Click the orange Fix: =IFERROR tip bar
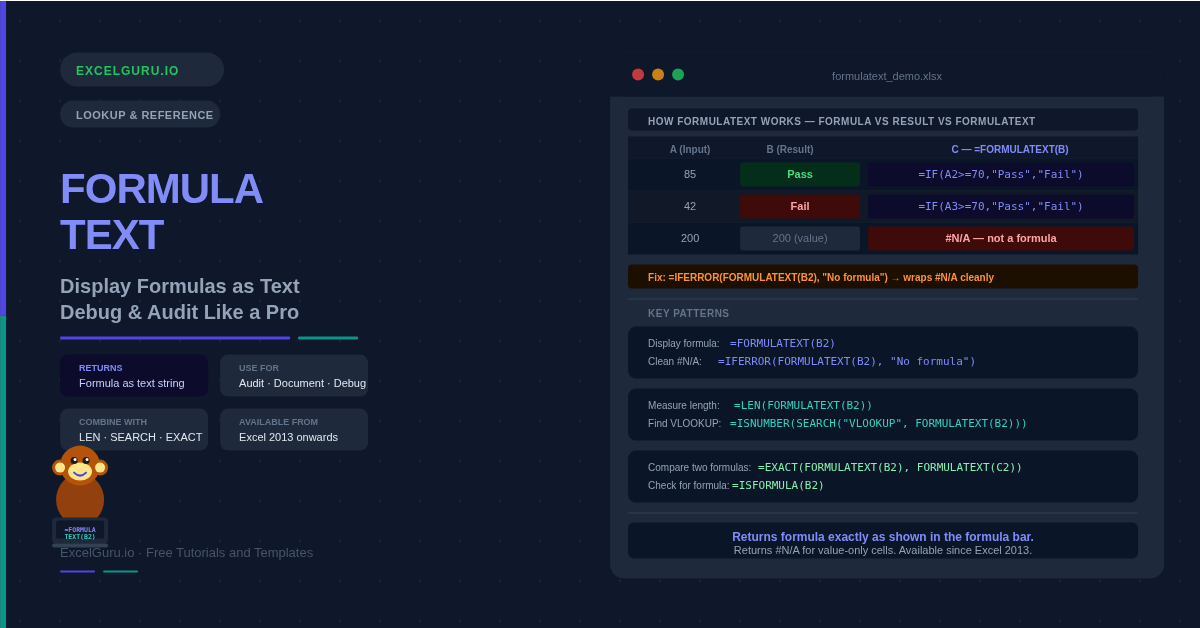This screenshot has height=628, width=1200. click(x=882, y=277)
